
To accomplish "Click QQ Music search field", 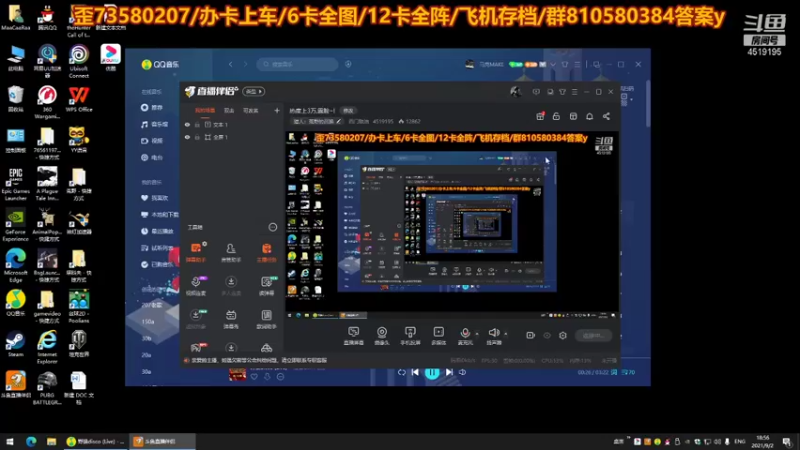I will point(297,64).
